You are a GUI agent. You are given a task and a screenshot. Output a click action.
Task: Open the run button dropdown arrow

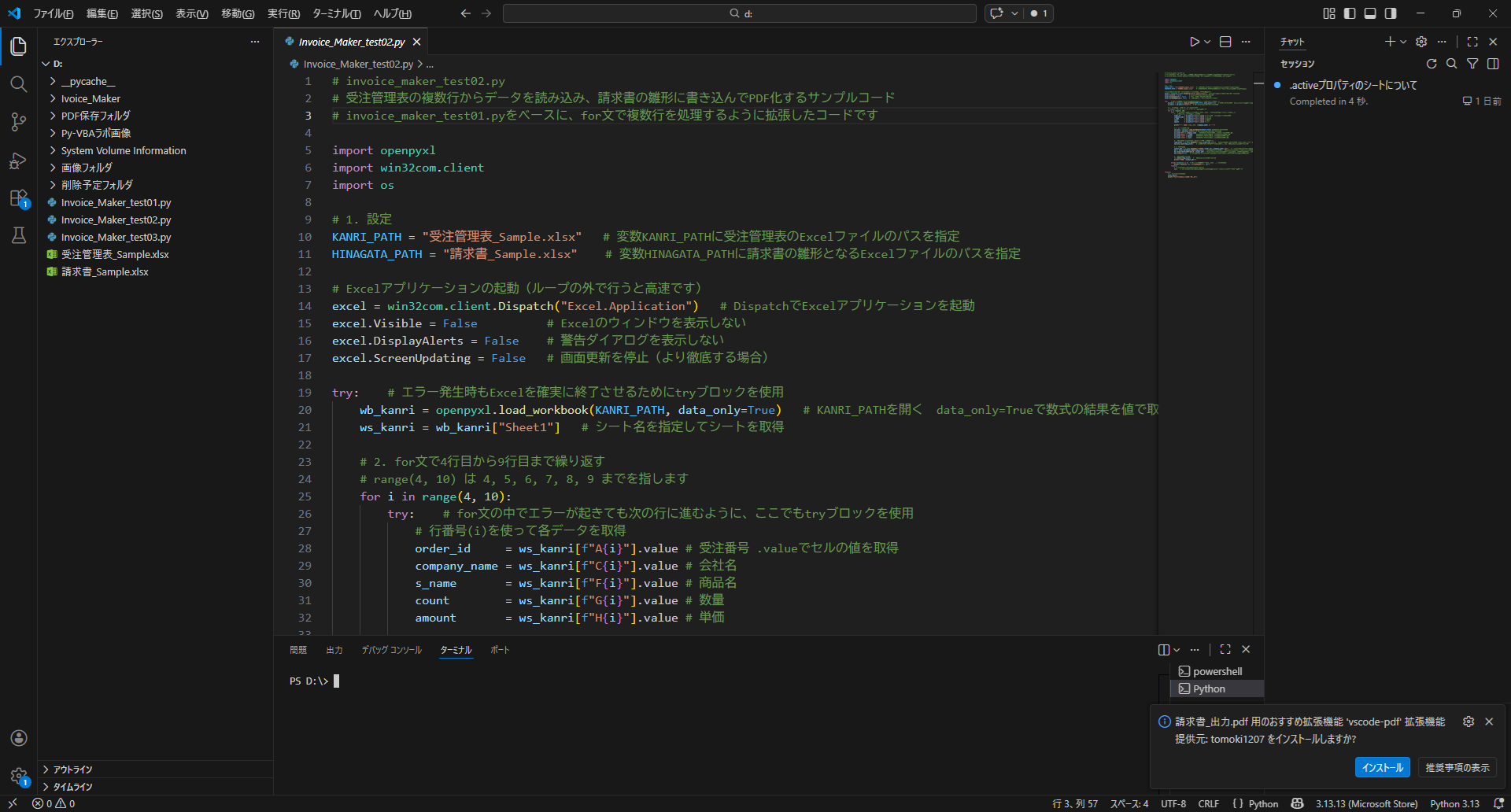1207,42
